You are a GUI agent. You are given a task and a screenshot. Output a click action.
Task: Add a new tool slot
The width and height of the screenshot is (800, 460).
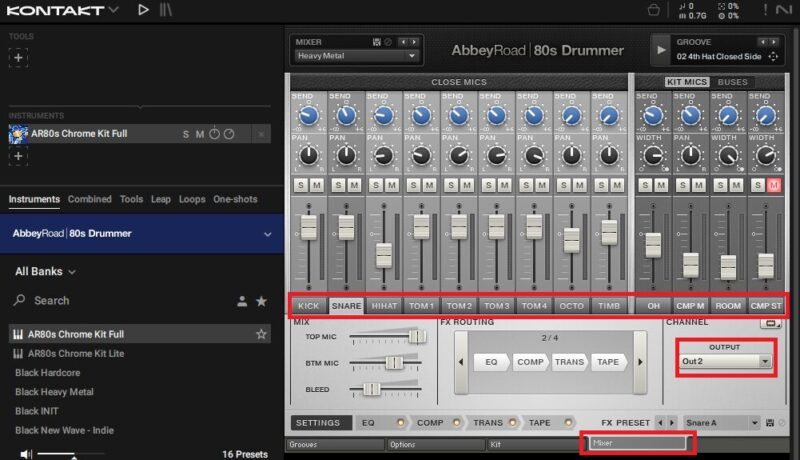[18, 57]
